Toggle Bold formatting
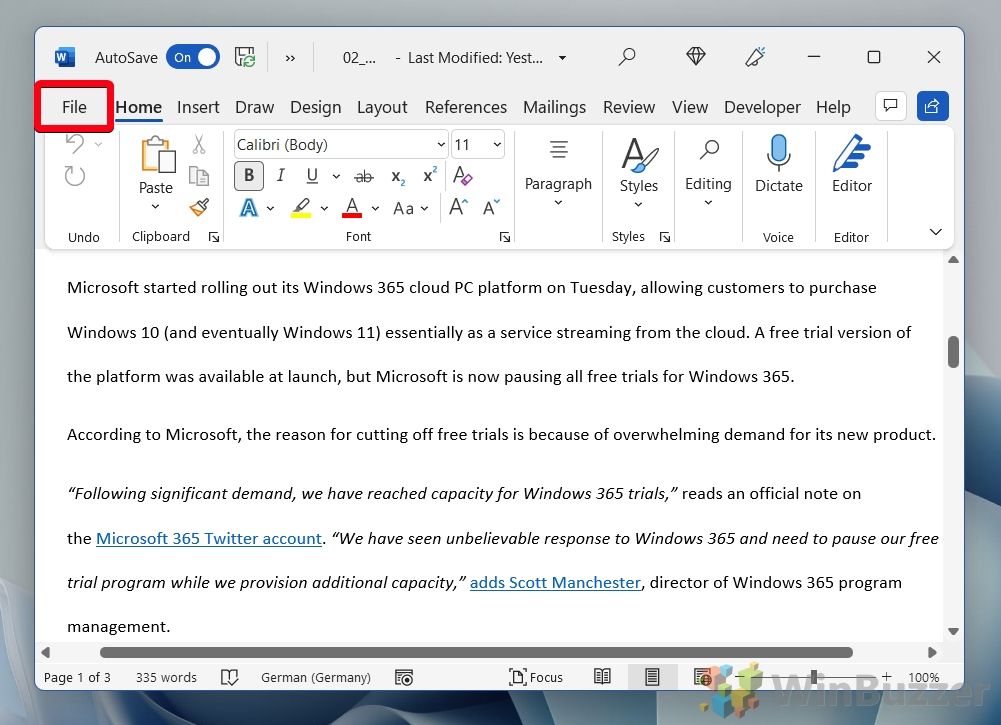Viewport: 1001px width, 725px height. click(x=249, y=176)
